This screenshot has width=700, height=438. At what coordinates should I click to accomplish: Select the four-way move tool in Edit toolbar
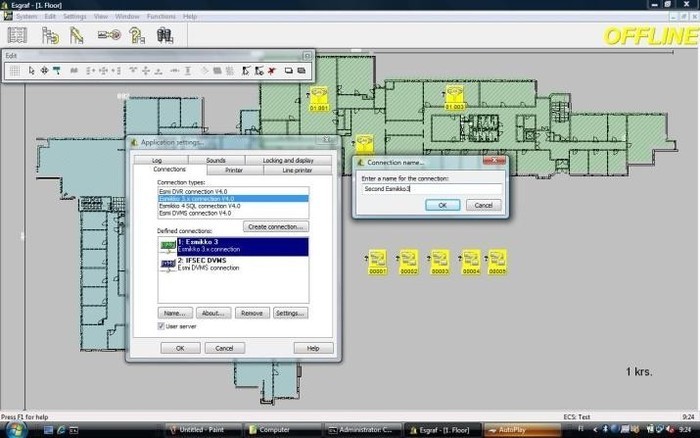(x=44, y=71)
